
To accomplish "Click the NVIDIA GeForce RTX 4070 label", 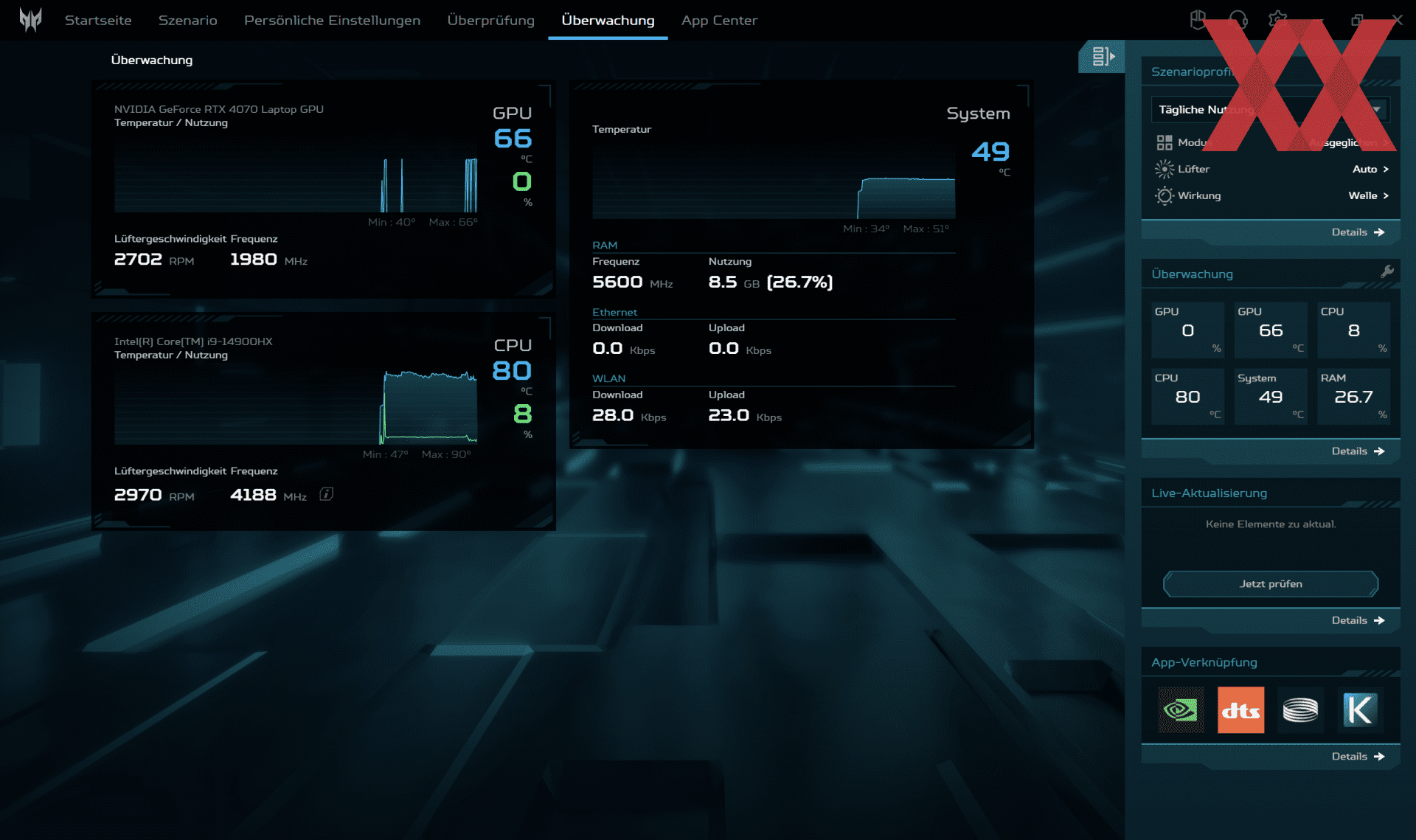I will [218, 109].
